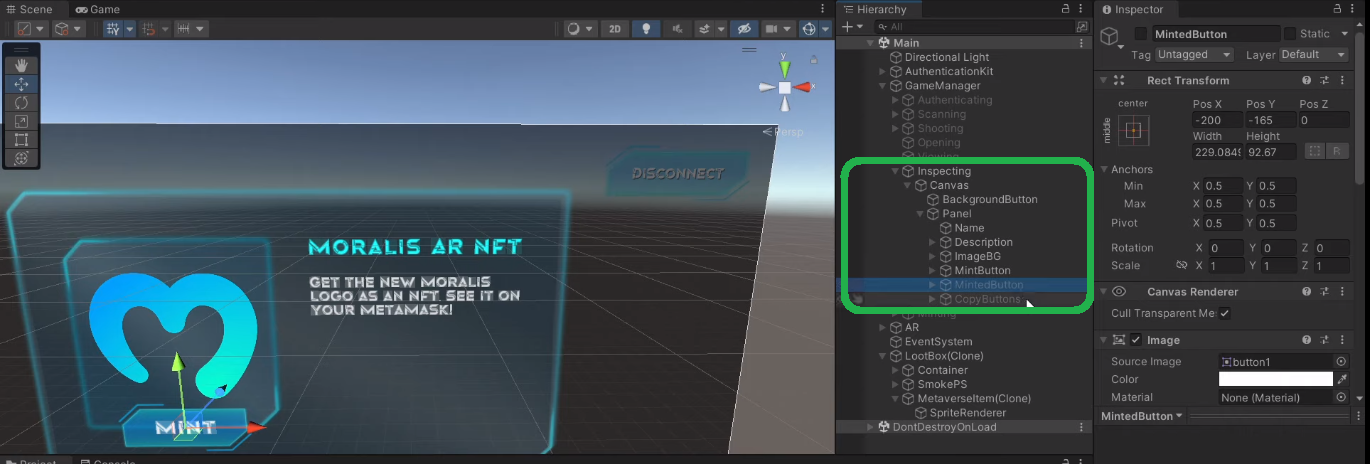Lock the Hierarchy panel
The height and width of the screenshot is (464, 1370).
(x=1066, y=9)
